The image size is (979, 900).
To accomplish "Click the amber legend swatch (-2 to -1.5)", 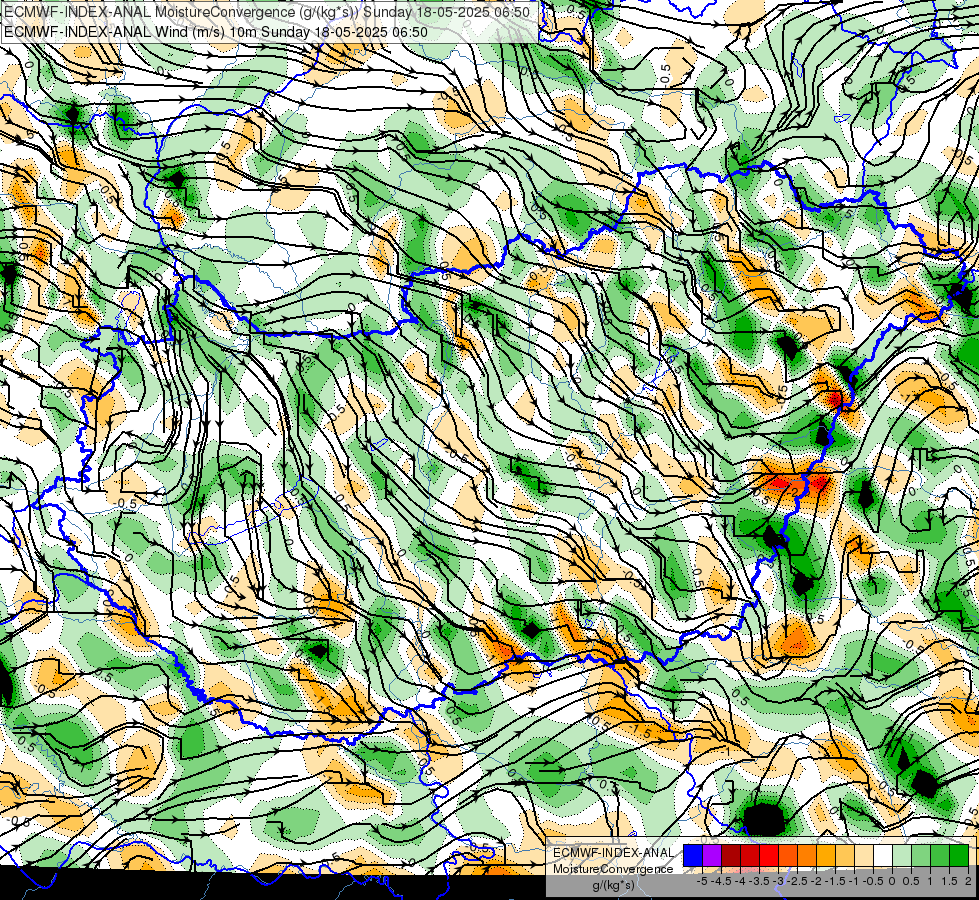I will pos(826,855).
